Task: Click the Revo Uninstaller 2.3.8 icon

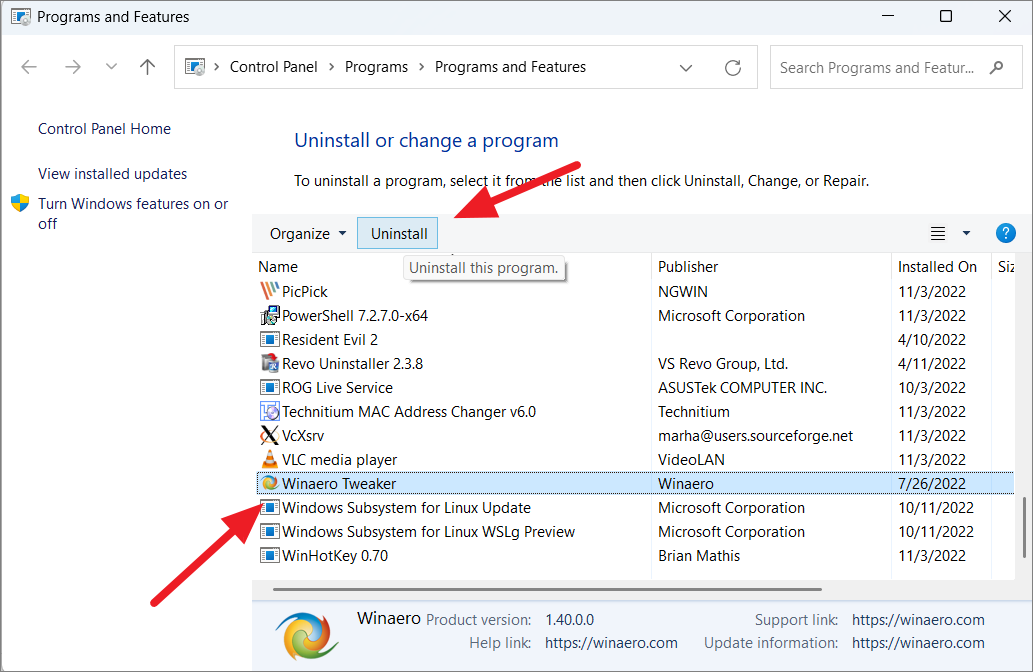Action: tap(269, 363)
